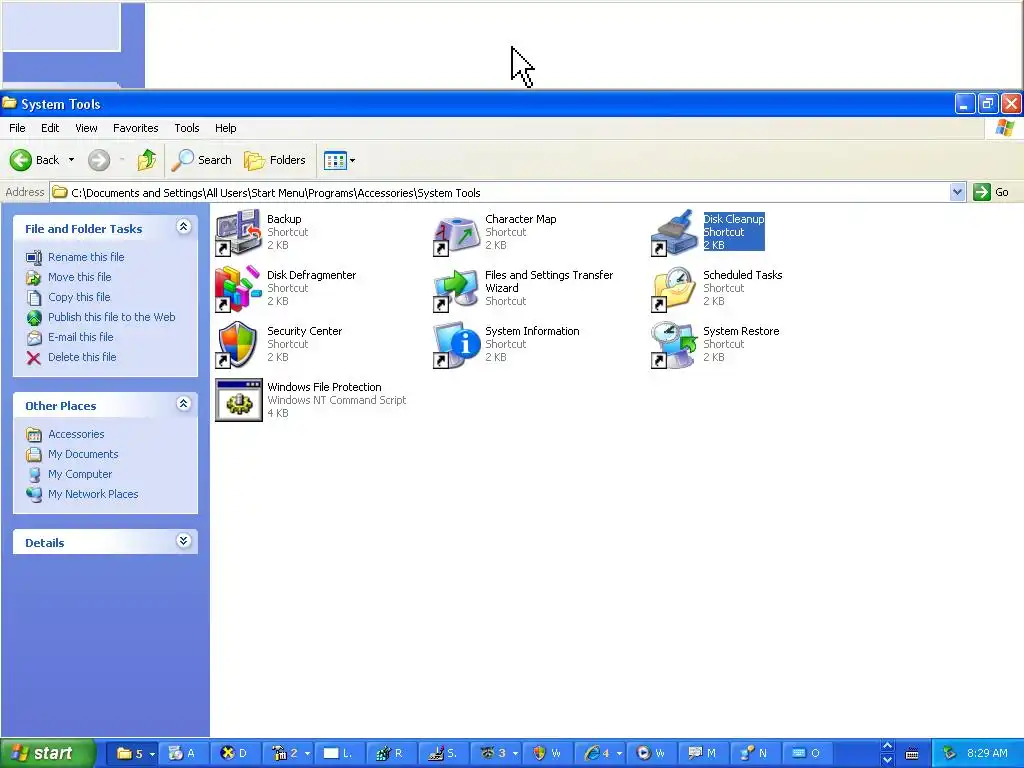Screen dimensions: 1024x768
Task: Open the Start menu
Action: [x=48, y=754]
